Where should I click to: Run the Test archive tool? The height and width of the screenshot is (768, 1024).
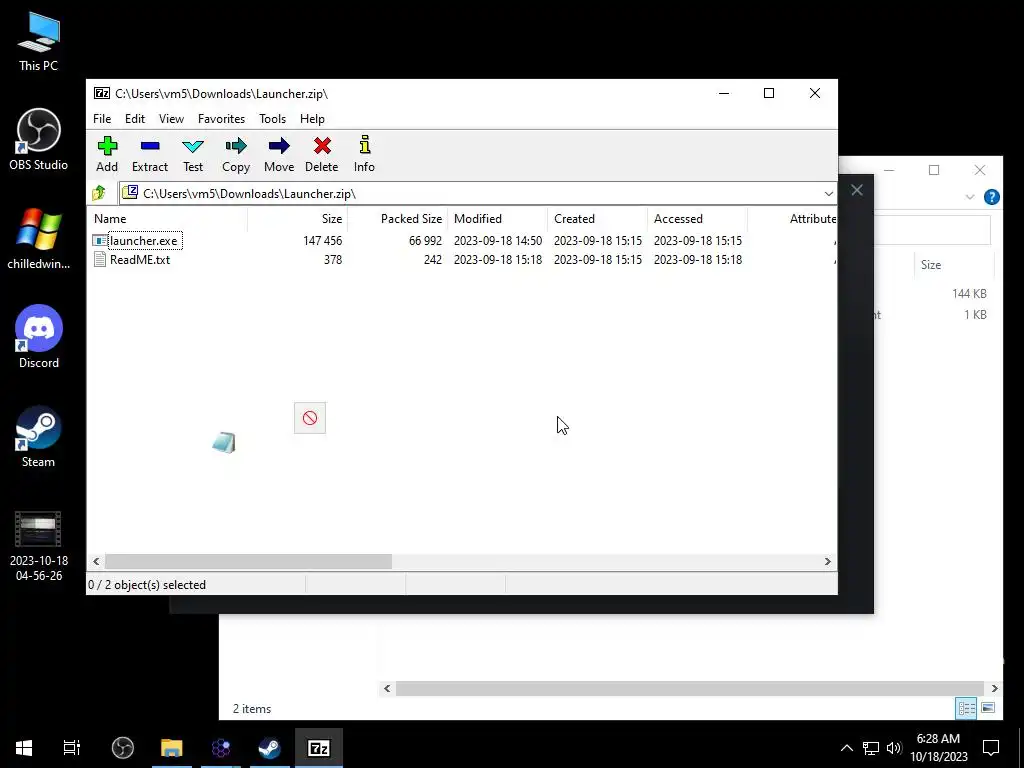193,154
